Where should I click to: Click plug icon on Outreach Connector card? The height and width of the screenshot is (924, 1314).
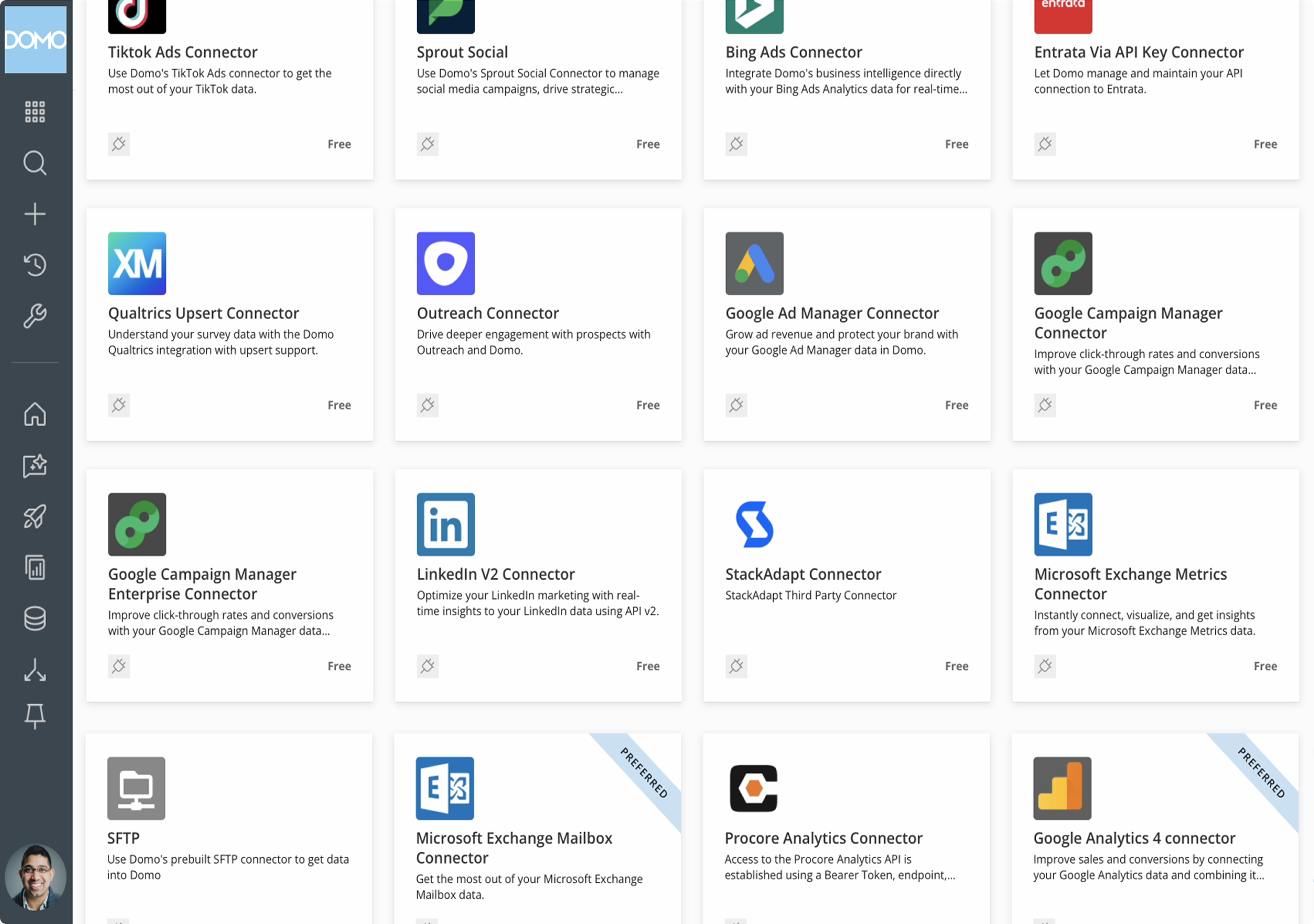click(x=428, y=405)
